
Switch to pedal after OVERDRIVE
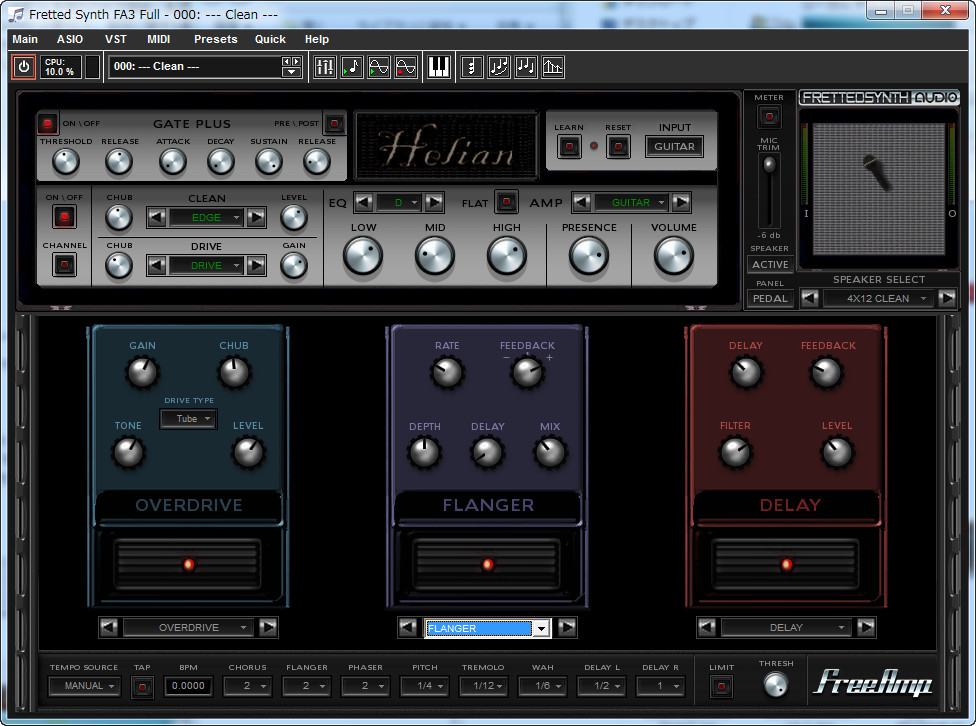(x=268, y=627)
